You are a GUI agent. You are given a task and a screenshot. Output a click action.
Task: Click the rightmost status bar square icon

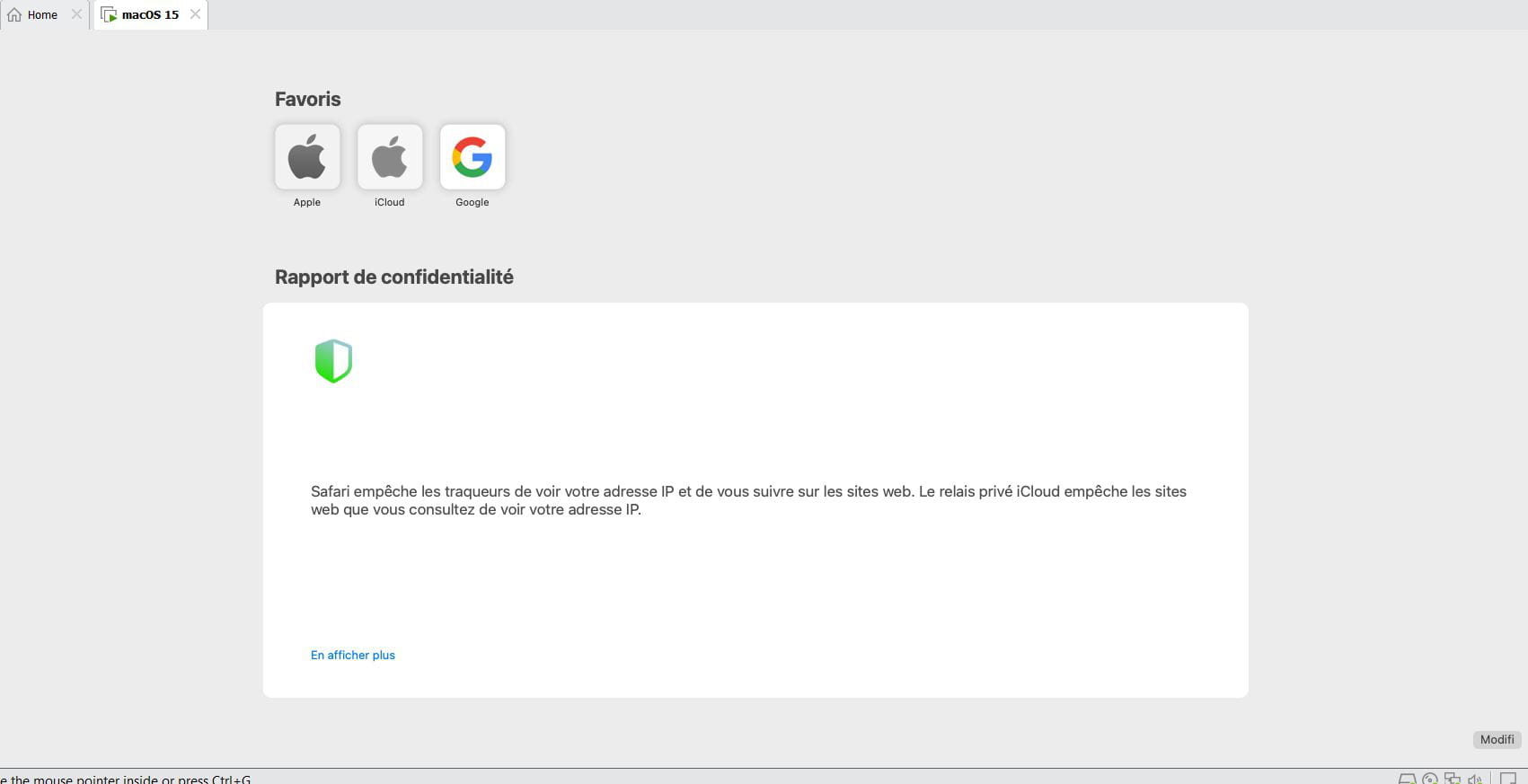click(1508, 779)
